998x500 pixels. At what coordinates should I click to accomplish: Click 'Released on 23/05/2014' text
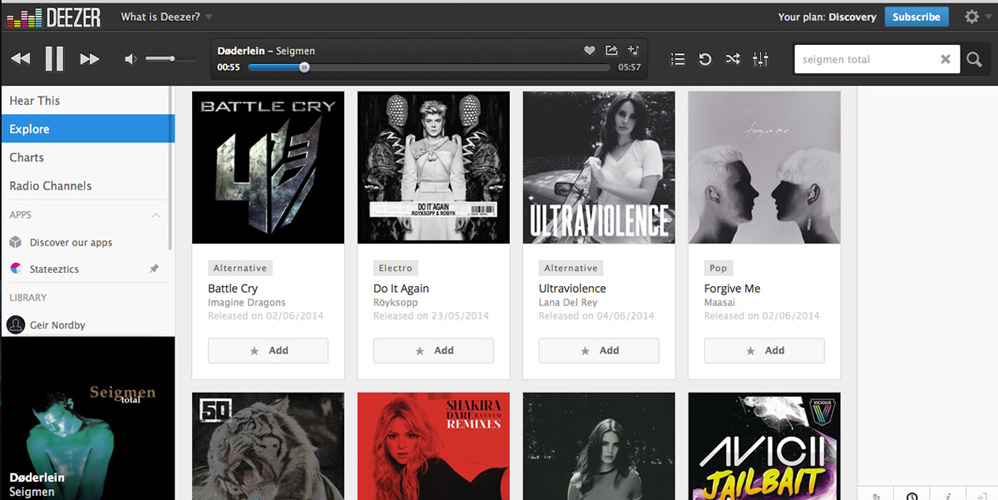click(431, 316)
